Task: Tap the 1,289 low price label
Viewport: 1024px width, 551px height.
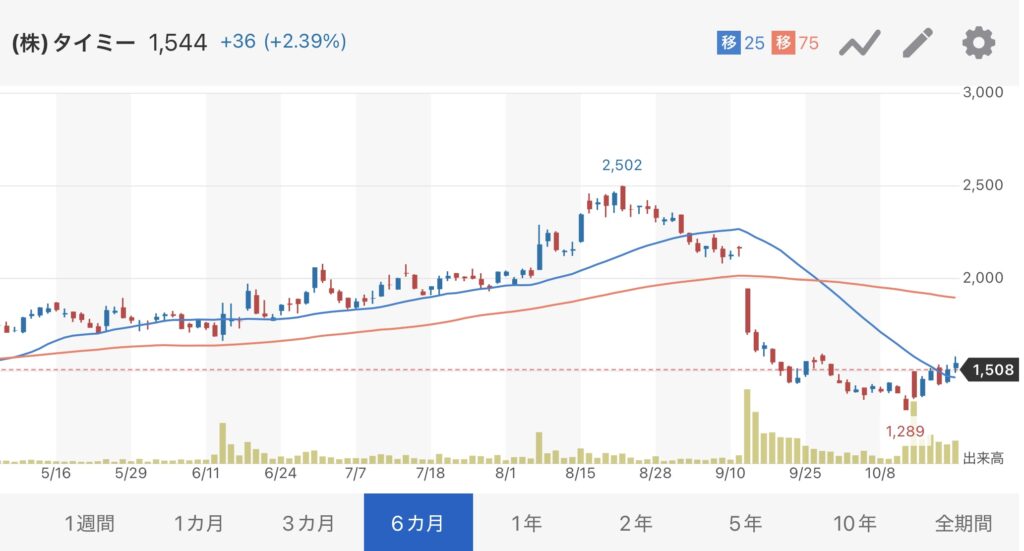Action: click(906, 431)
